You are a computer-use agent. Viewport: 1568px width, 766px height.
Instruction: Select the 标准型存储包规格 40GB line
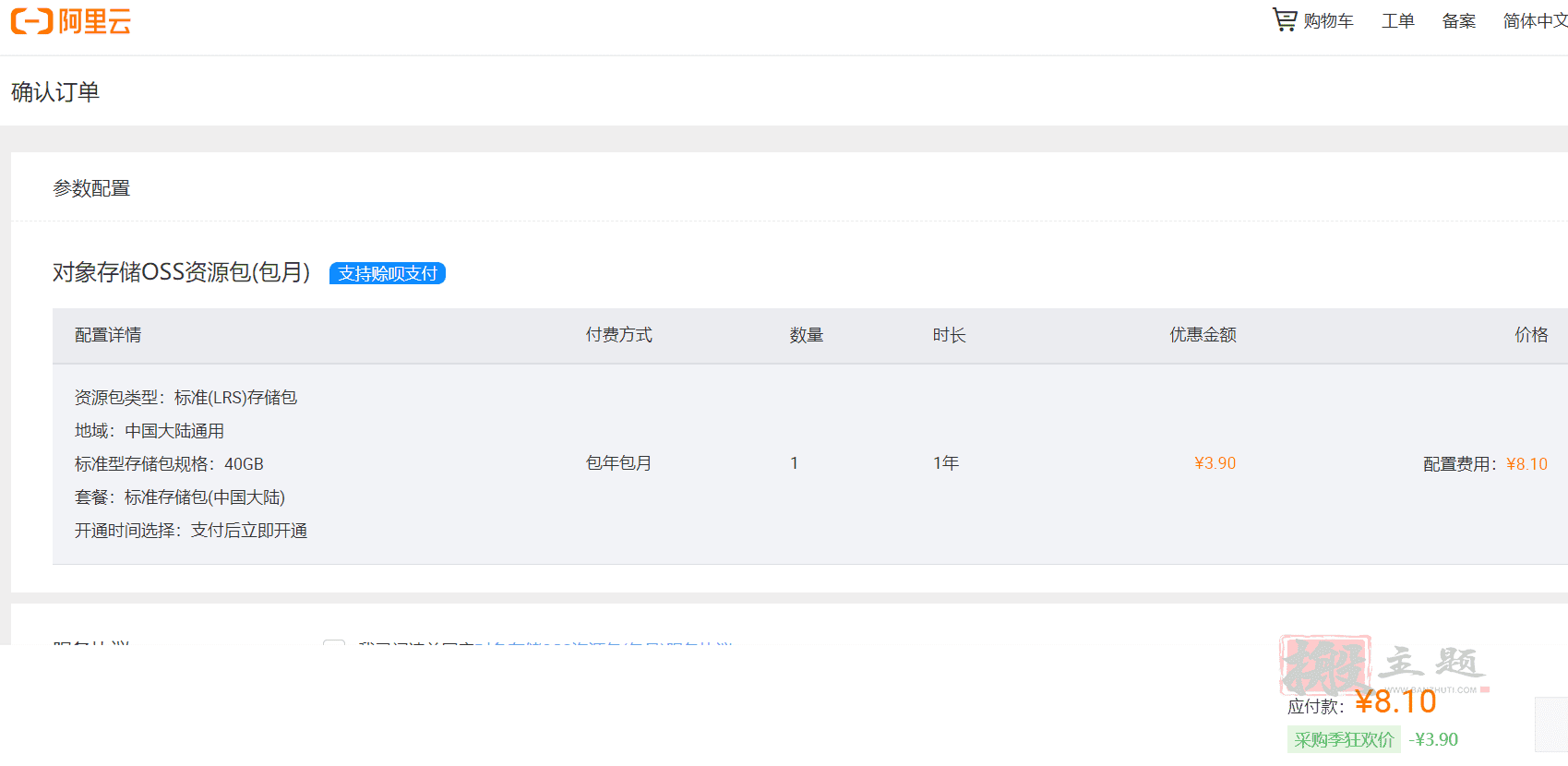(169, 464)
